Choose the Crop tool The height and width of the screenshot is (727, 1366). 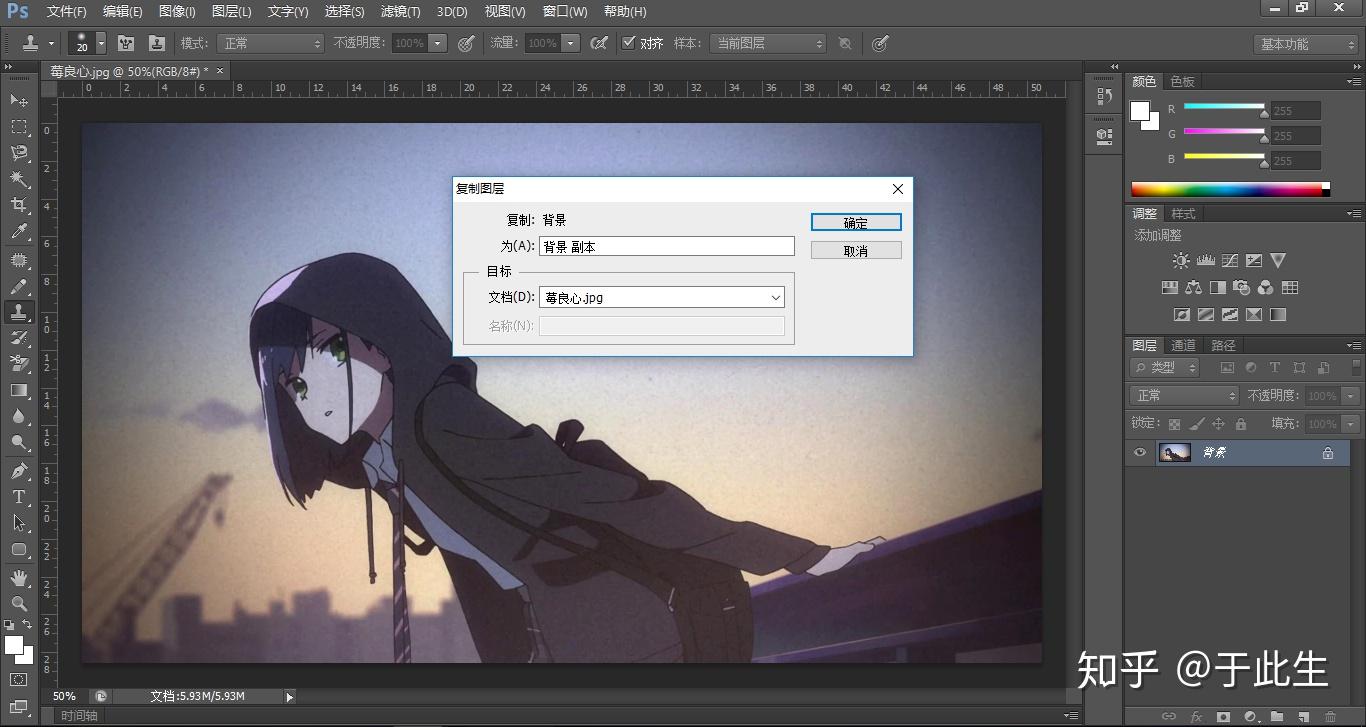pos(19,205)
